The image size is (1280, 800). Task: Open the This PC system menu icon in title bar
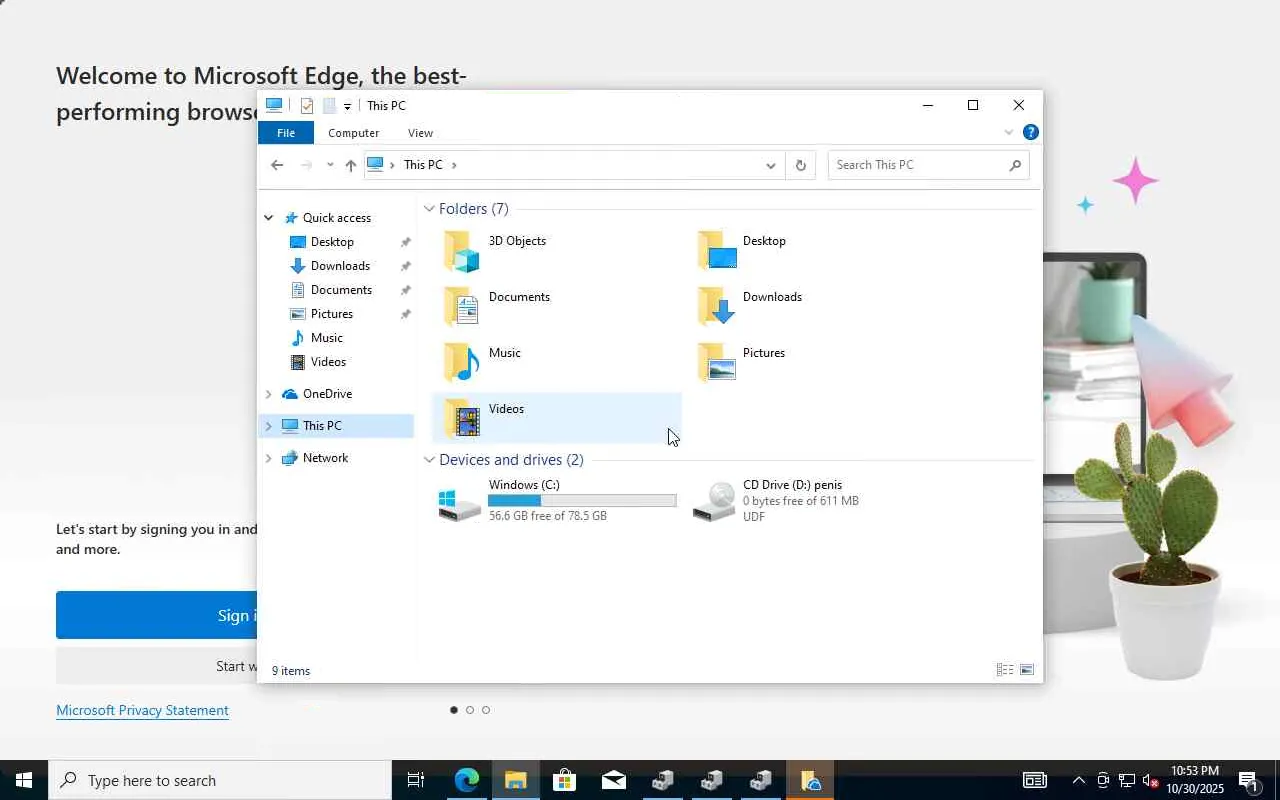click(x=274, y=105)
